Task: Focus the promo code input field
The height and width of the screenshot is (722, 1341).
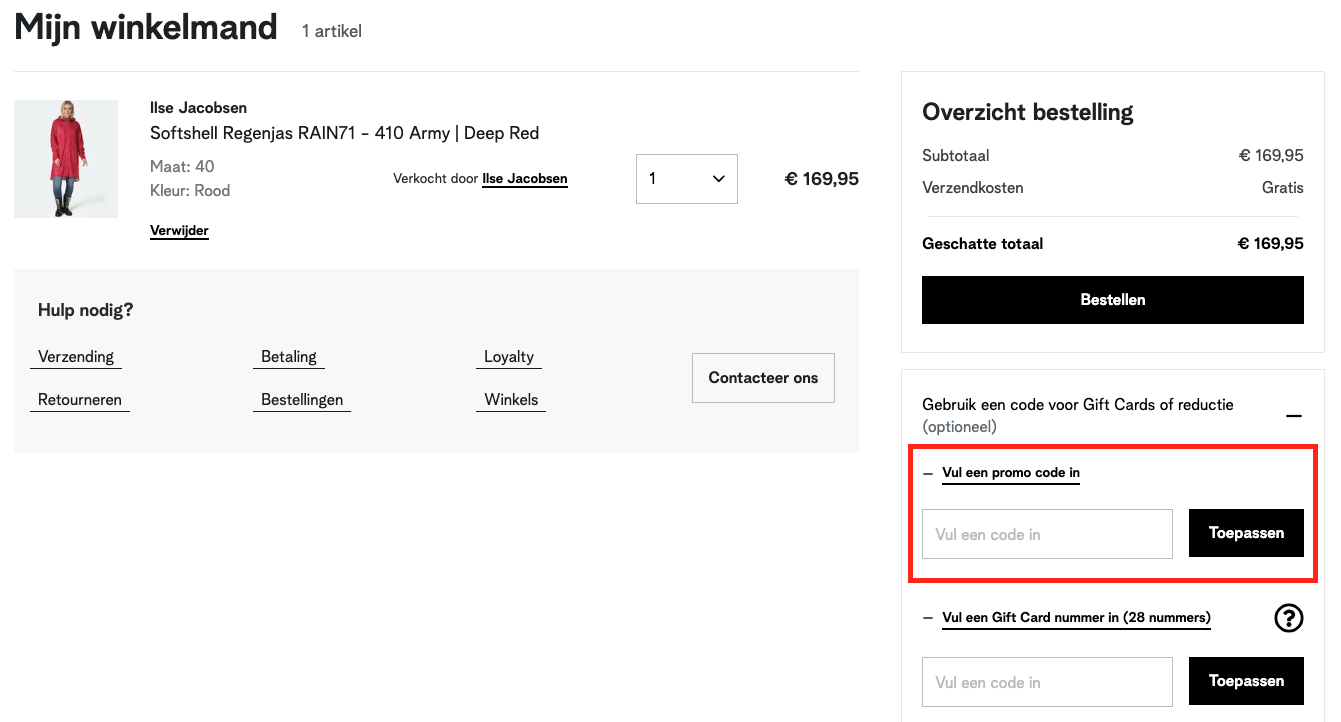Action: point(1047,534)
